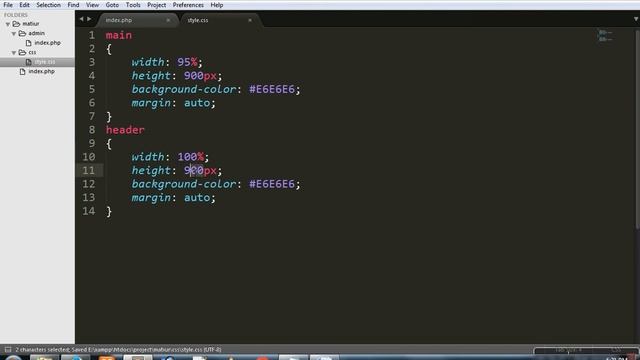Click '#E6E6E6' color value on line 5

(x=272, y=89)
